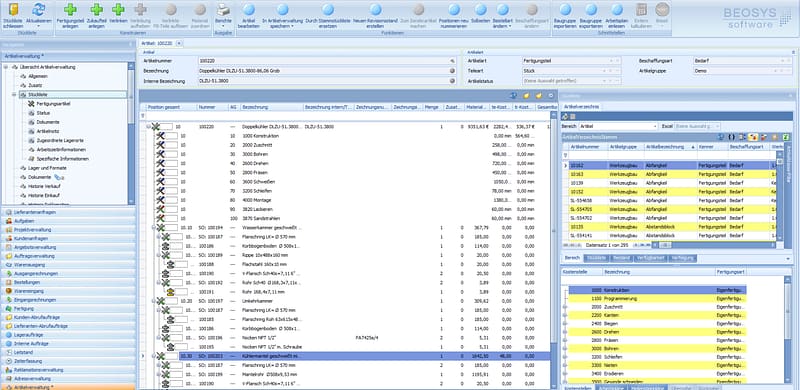This screenshot has height=390, width=800.
Task: Open Reklamationsverwaltung in the navigation pane
Action: [x=68, y=370]
